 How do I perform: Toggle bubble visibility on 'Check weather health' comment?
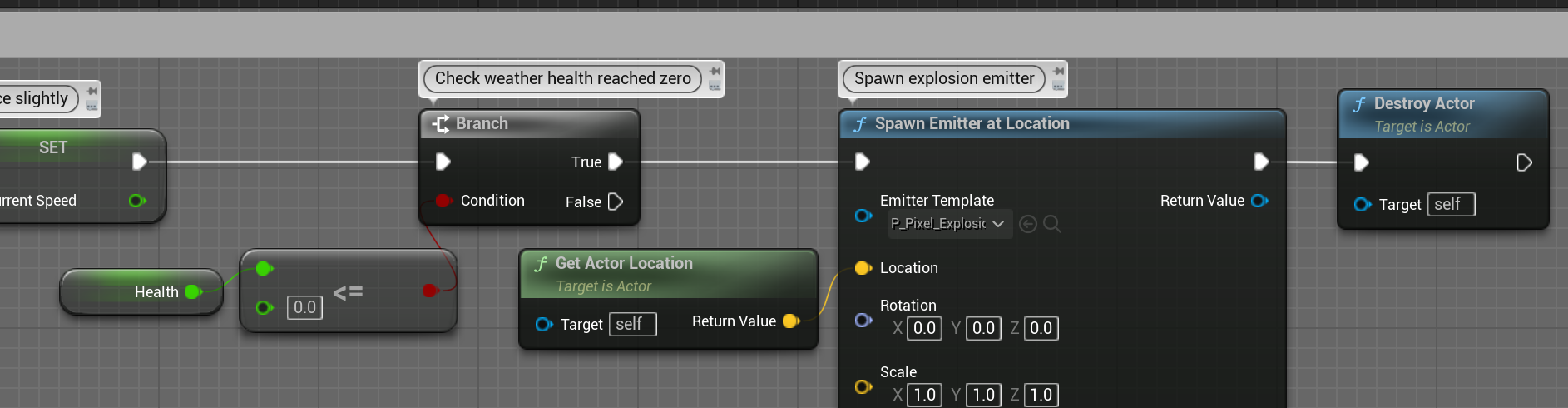715,86
